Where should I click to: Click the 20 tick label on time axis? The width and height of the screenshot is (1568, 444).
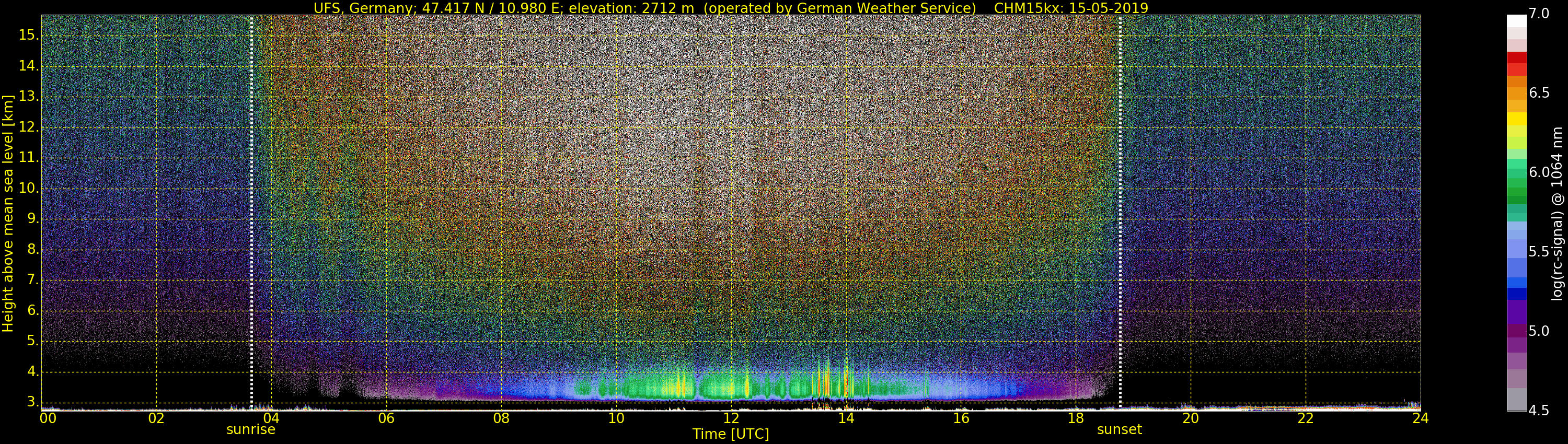tap(1191, 418)
